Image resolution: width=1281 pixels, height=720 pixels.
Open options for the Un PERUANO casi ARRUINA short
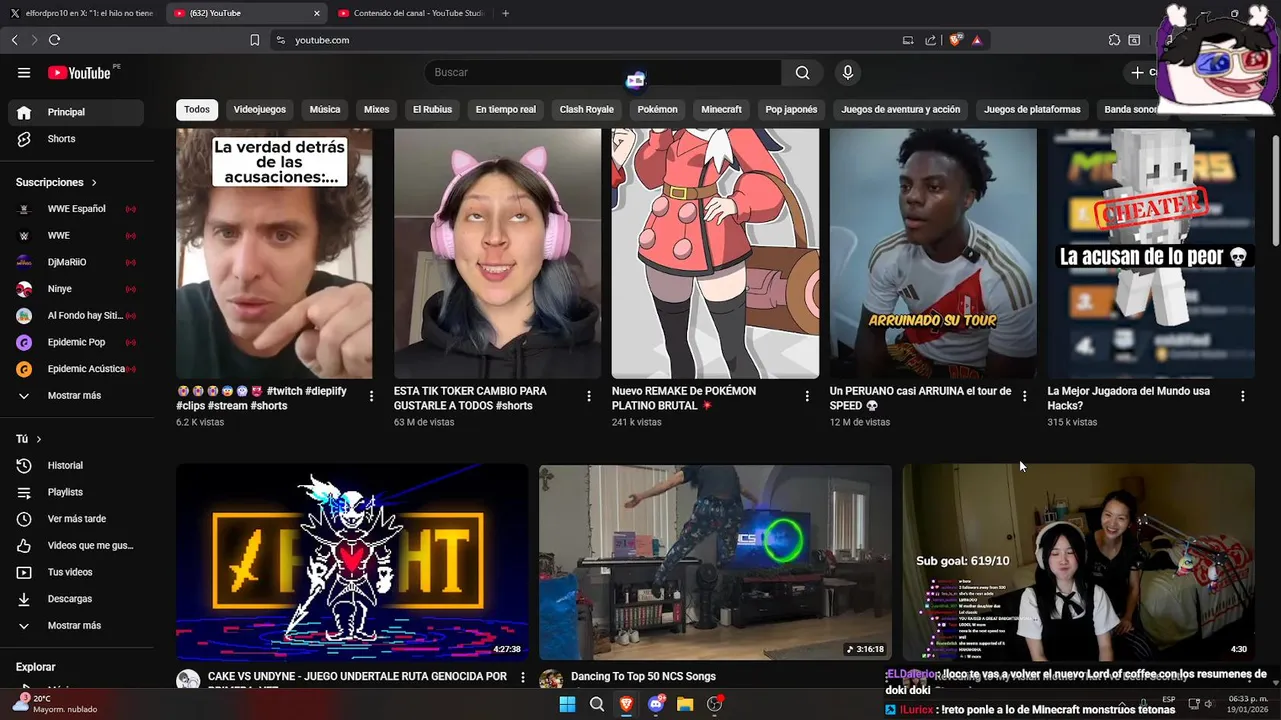(1024, 396)
